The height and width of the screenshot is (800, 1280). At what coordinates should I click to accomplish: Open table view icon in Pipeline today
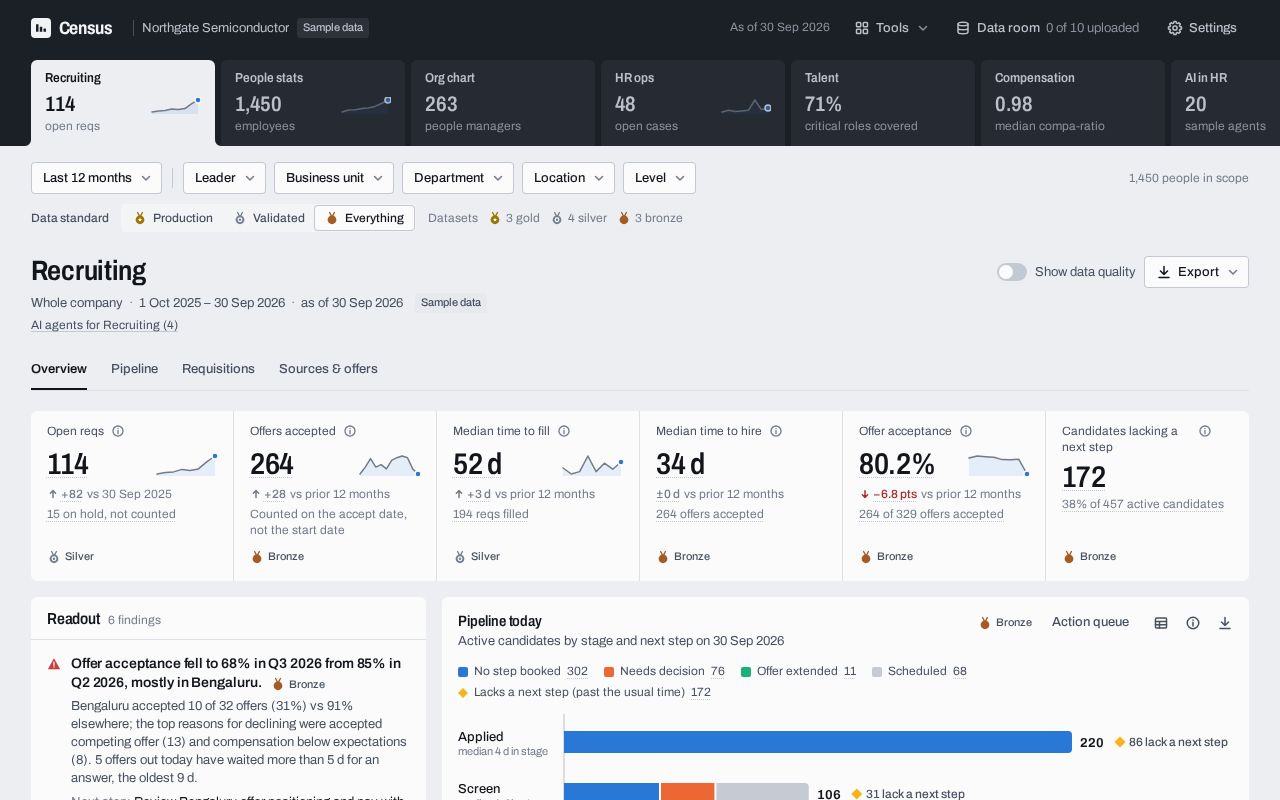(1161, 623)
